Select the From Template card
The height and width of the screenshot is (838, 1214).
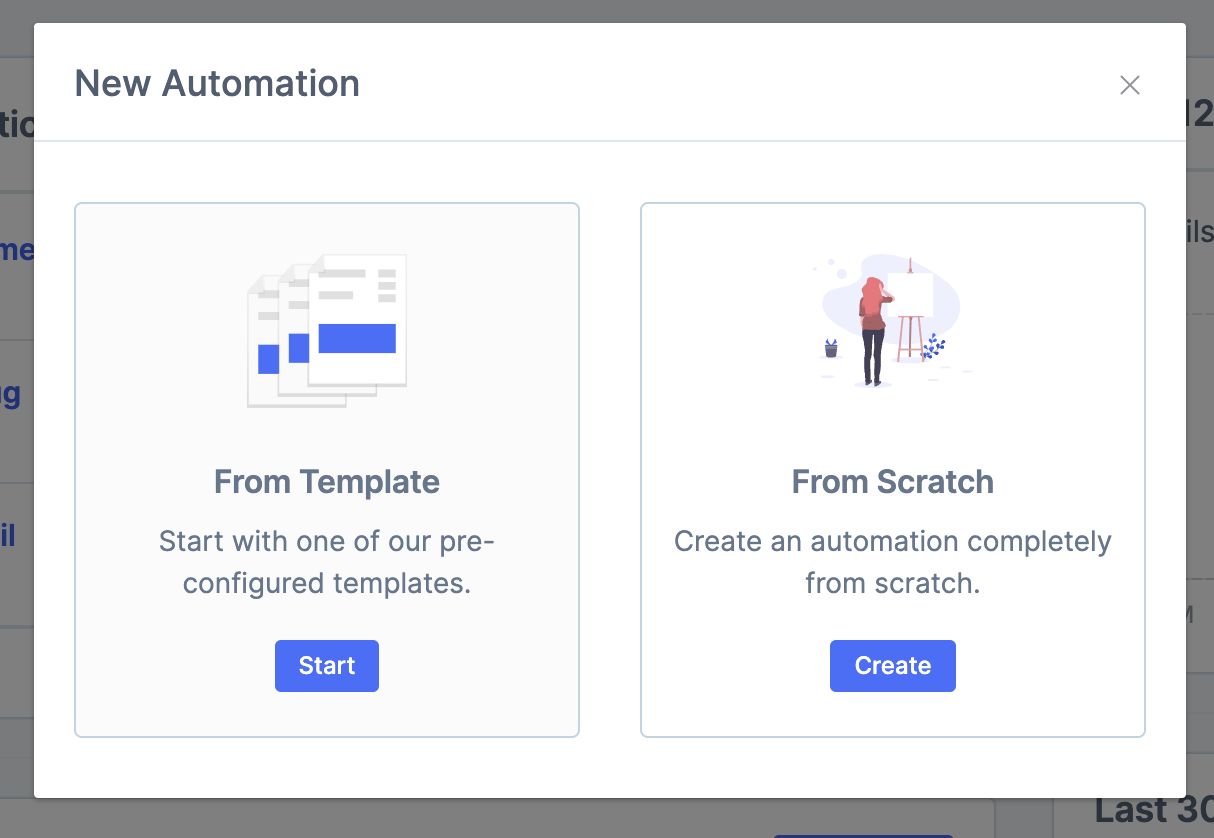pyautogui.click(x=327, y=470)
